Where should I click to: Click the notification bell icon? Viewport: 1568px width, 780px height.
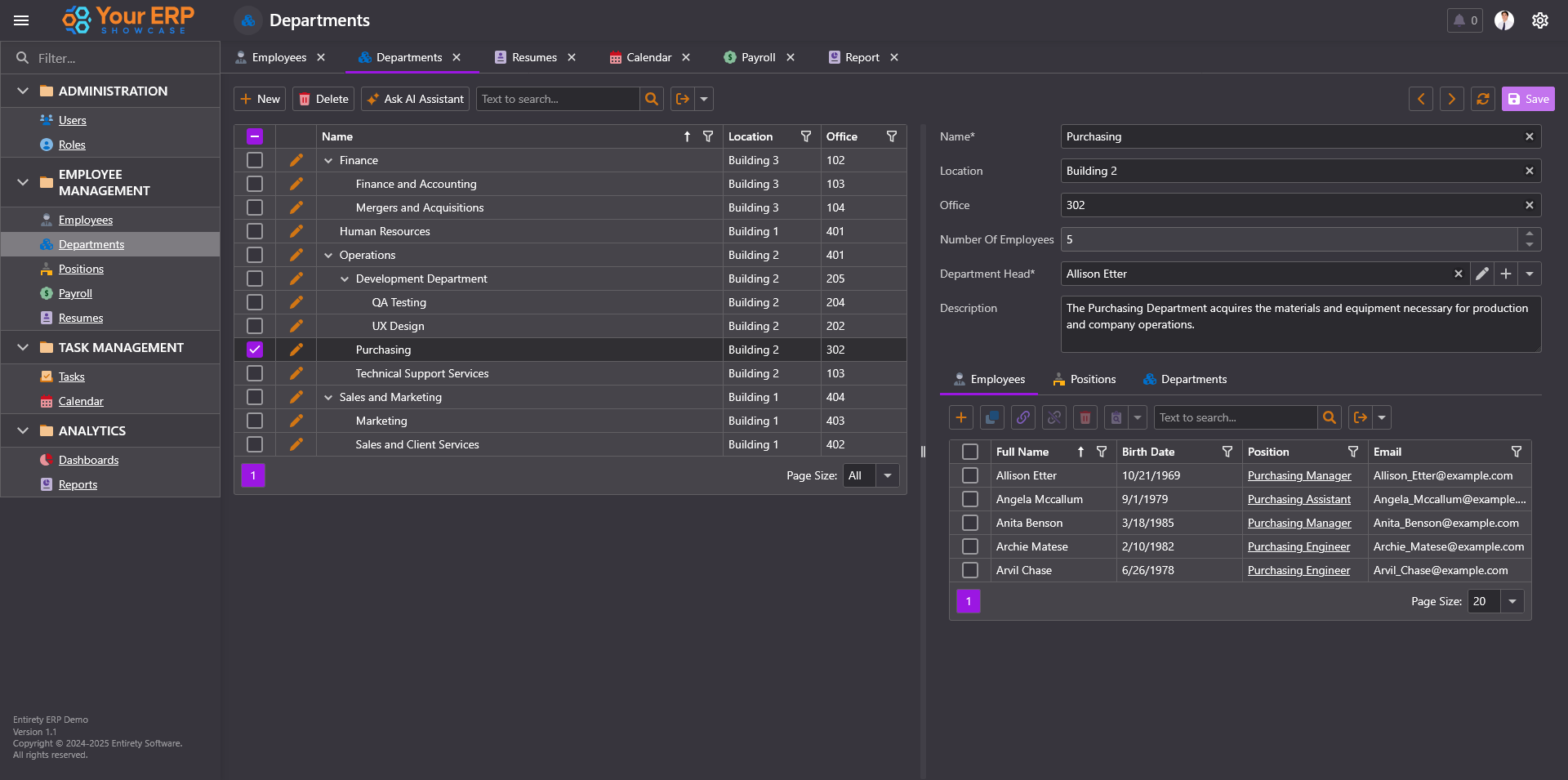point(1459,20)
